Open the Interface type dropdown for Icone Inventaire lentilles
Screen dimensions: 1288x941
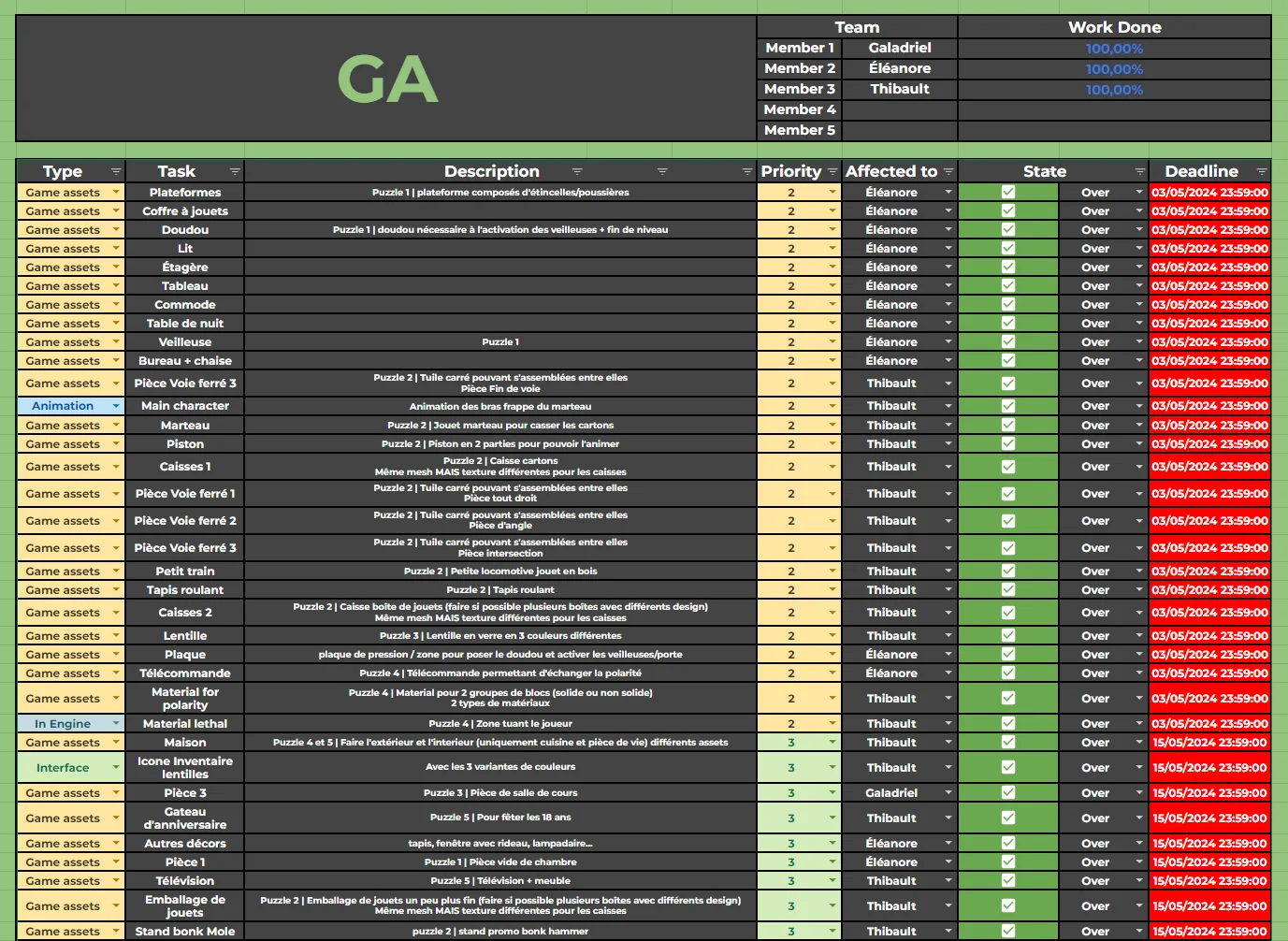[x=116, y=767]
